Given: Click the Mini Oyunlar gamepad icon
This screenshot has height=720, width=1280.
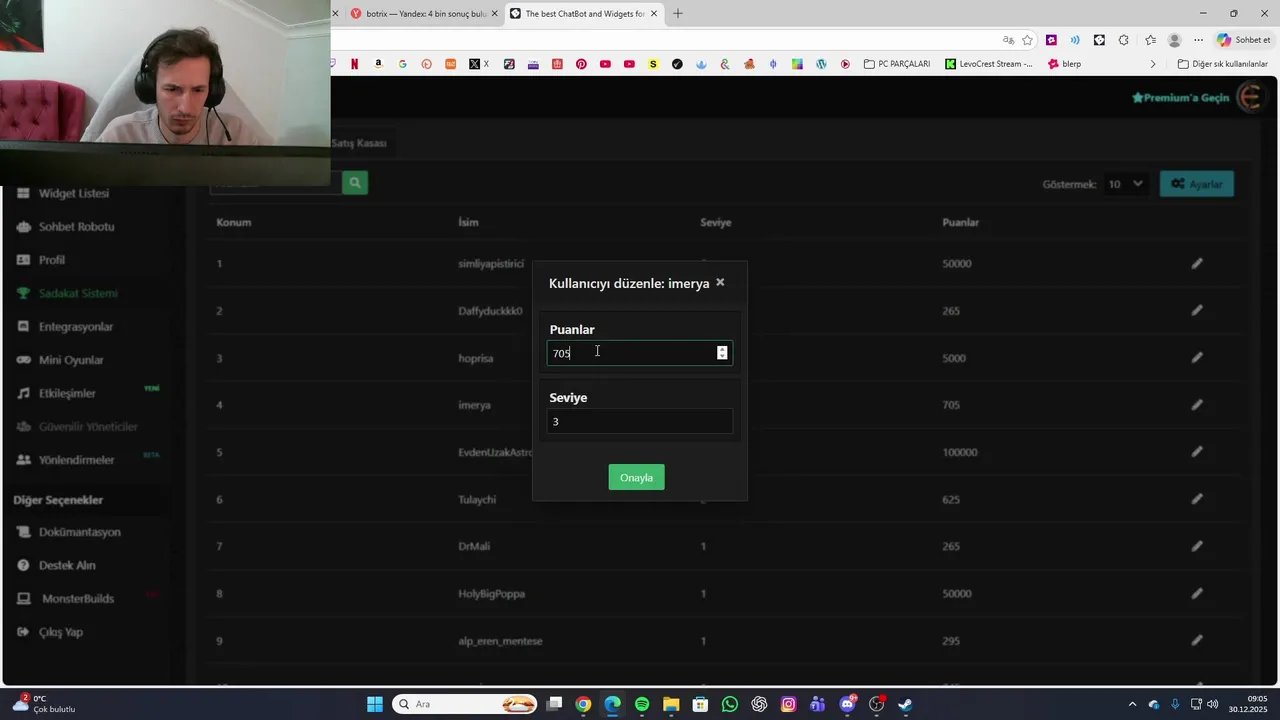Looking at the screenshot, I should 24,360.
